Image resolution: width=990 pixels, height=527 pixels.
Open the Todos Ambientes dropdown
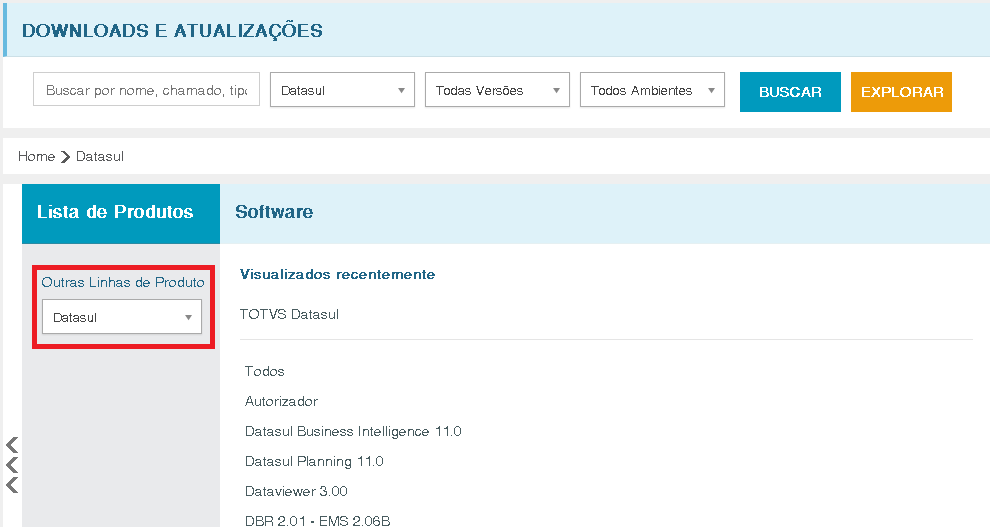652,90
